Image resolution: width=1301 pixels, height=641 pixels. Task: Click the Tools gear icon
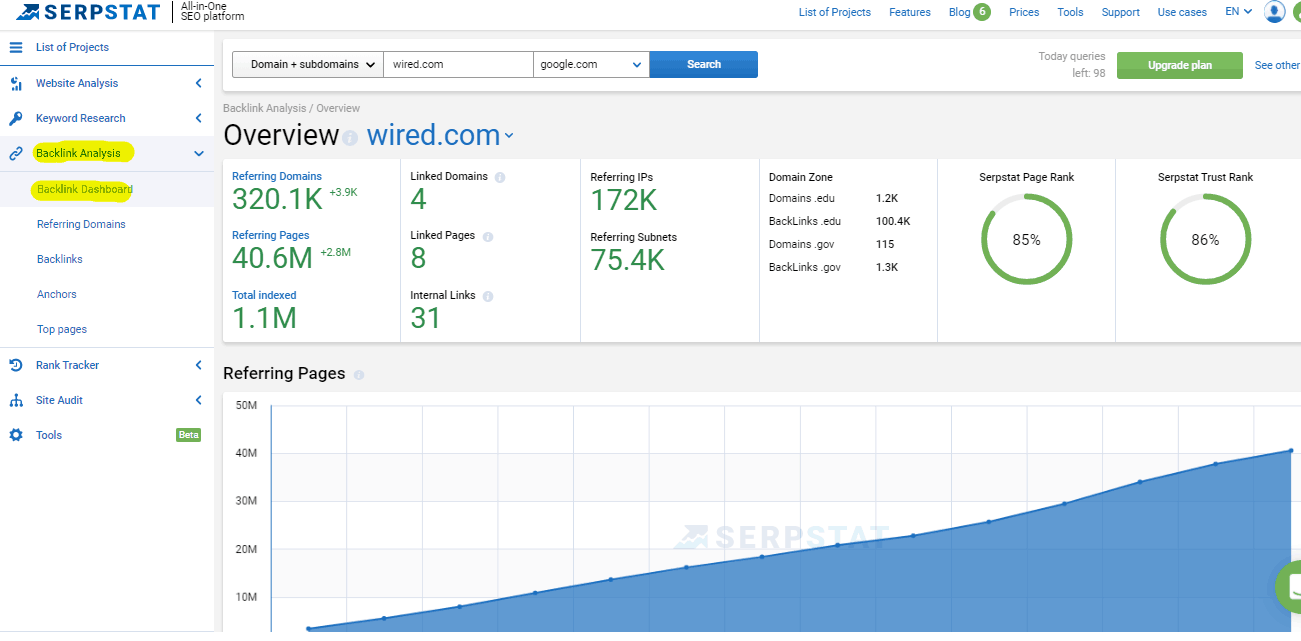coord(16,435)
